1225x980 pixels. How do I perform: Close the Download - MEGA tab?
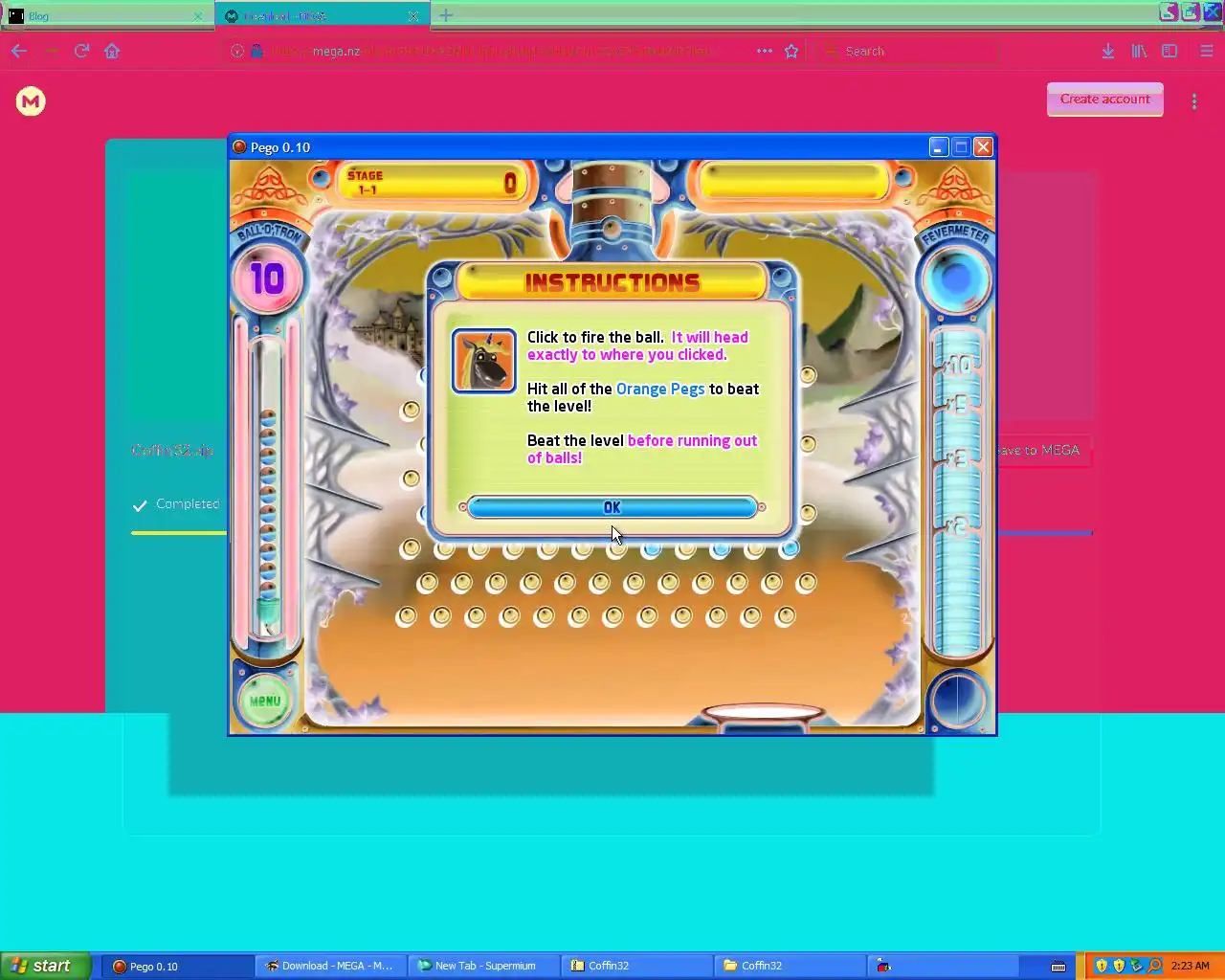413,15
